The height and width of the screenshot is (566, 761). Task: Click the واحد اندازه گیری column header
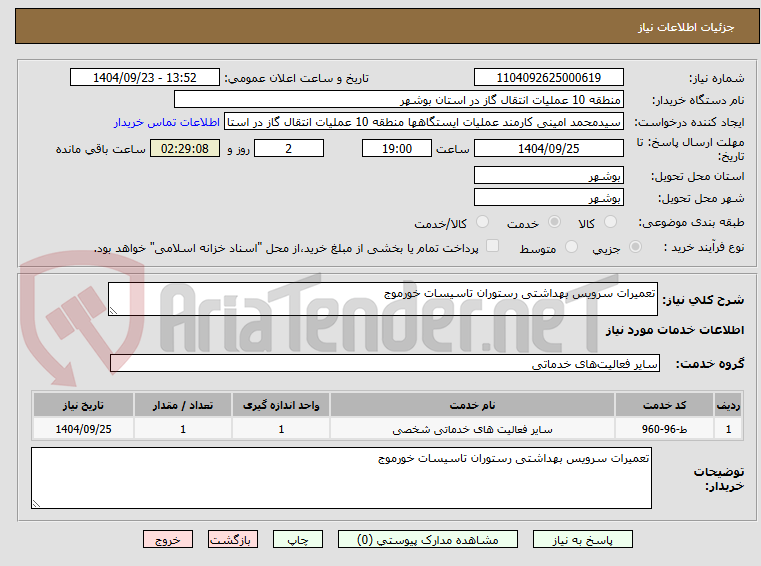click(281, 405)
